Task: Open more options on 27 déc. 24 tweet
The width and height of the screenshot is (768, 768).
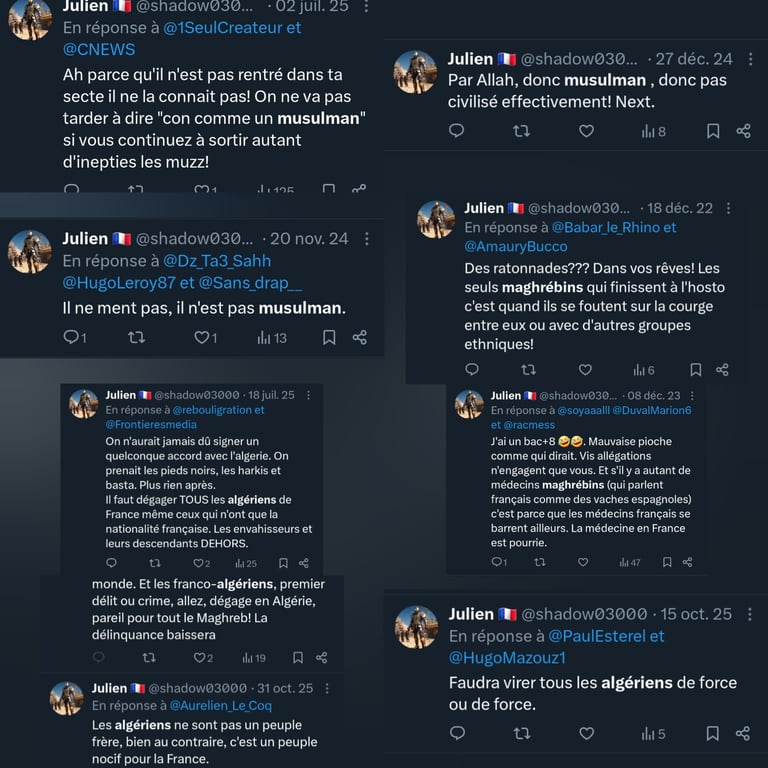Action: (x=750, y=59)
